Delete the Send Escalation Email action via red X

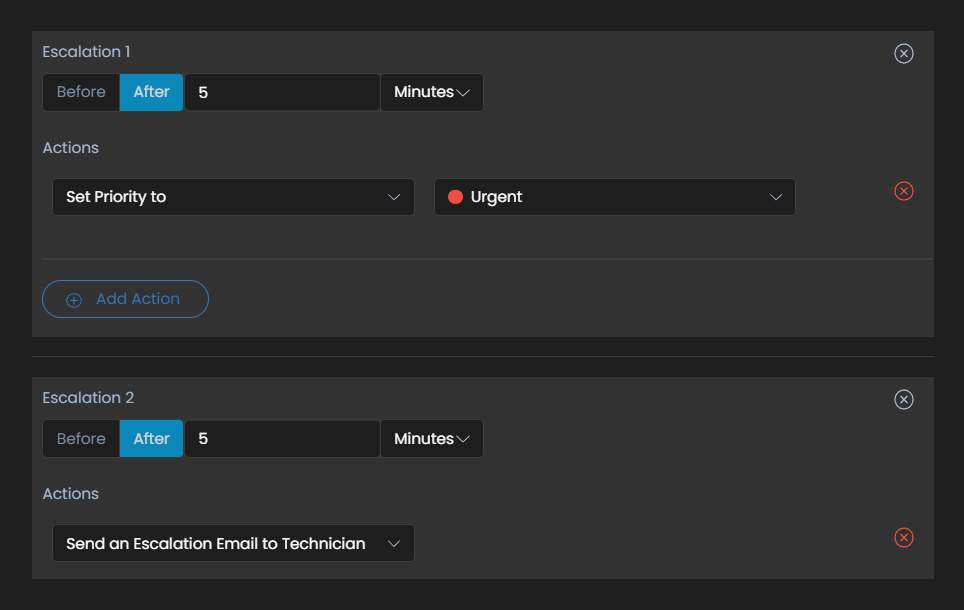point(903,538)
